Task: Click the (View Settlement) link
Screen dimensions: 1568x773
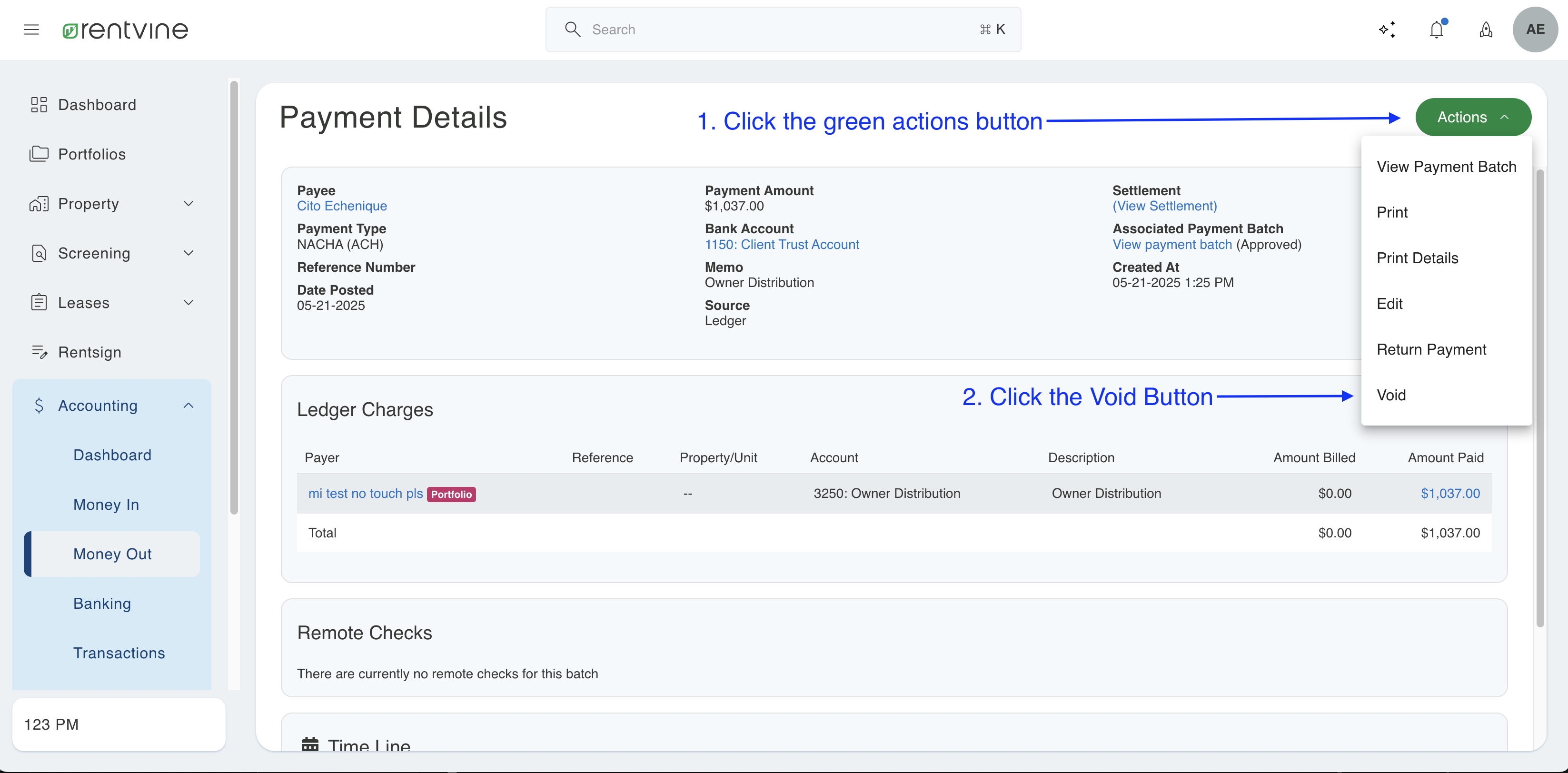Action: pos(1164,206)
